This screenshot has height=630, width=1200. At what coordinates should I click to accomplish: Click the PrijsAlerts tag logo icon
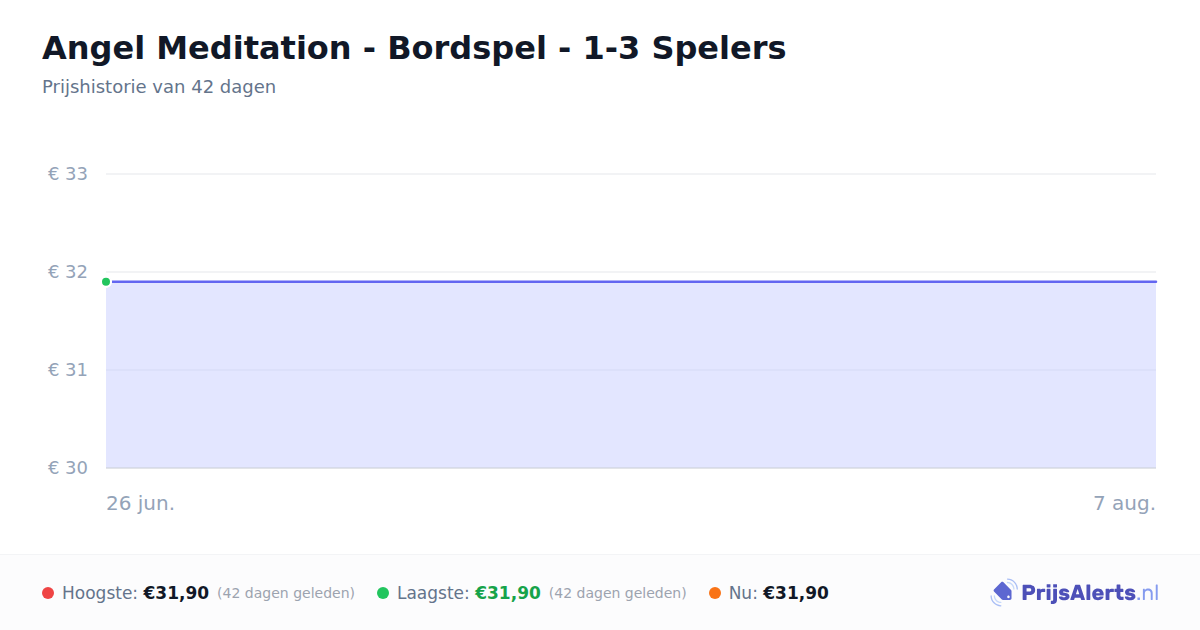[1003, 593]
